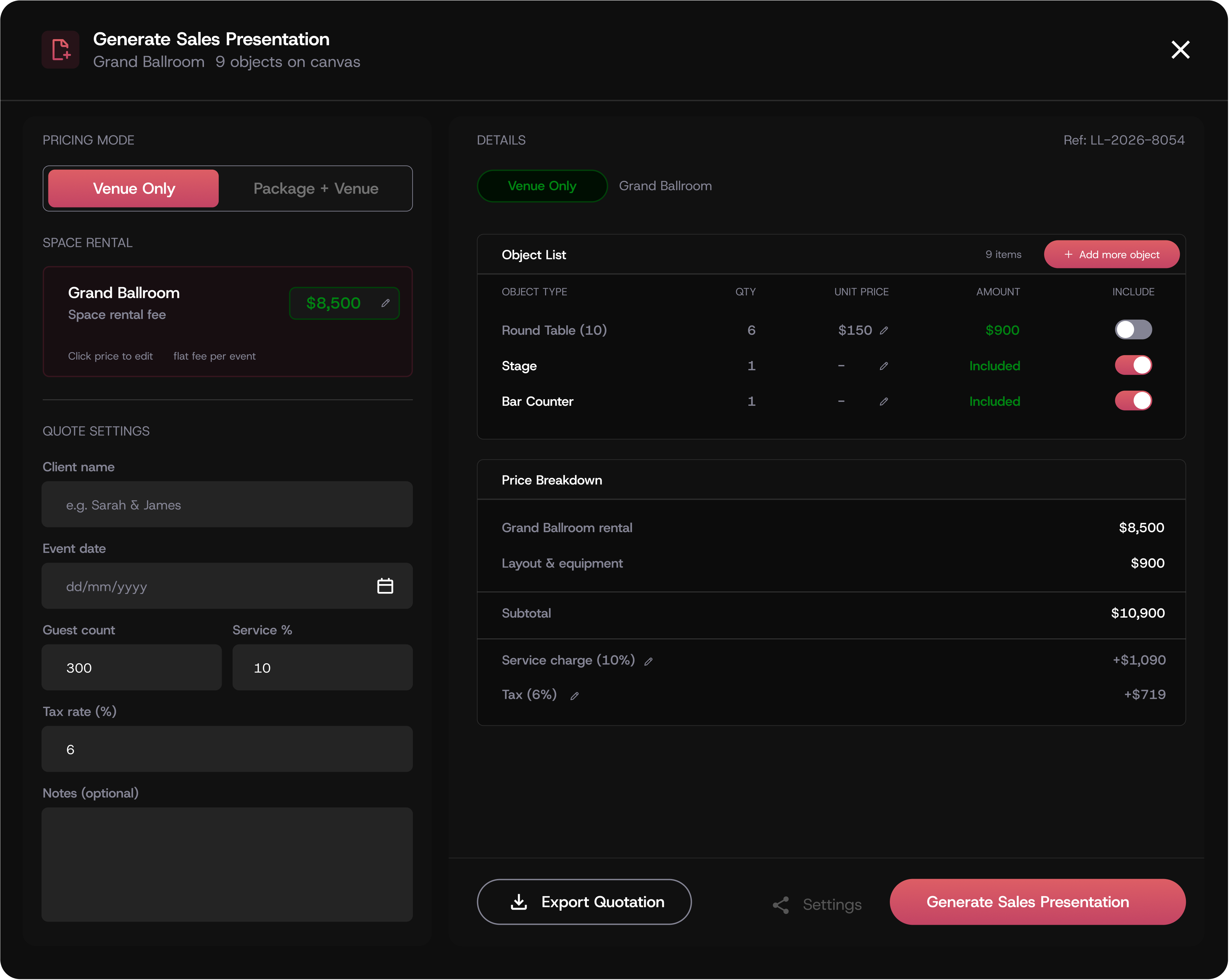Click the Layout & equipment $900 value
The image size is (1229, 980).
pos(1147,564)
